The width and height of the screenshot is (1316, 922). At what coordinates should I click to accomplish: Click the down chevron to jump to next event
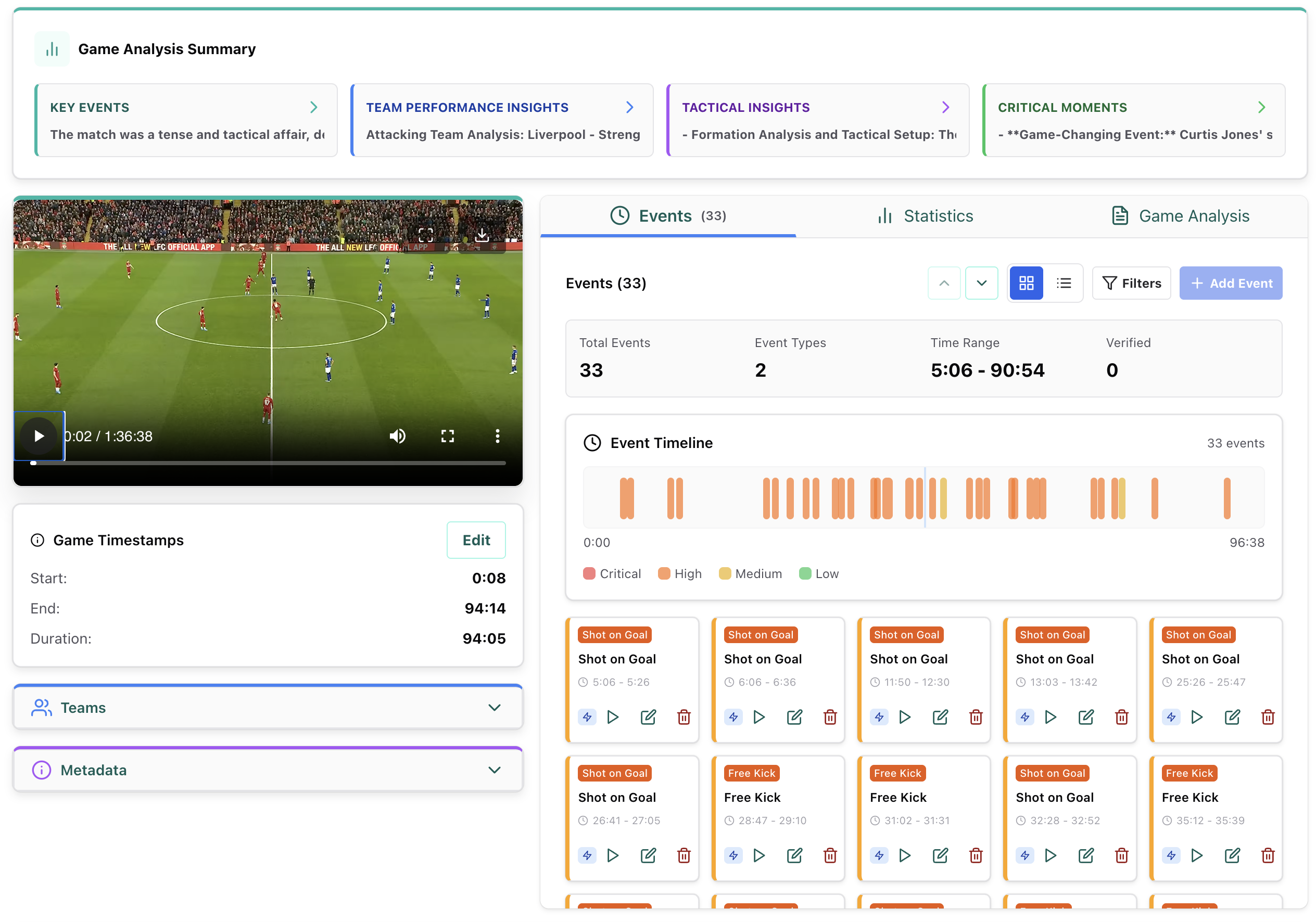[981, 283]
